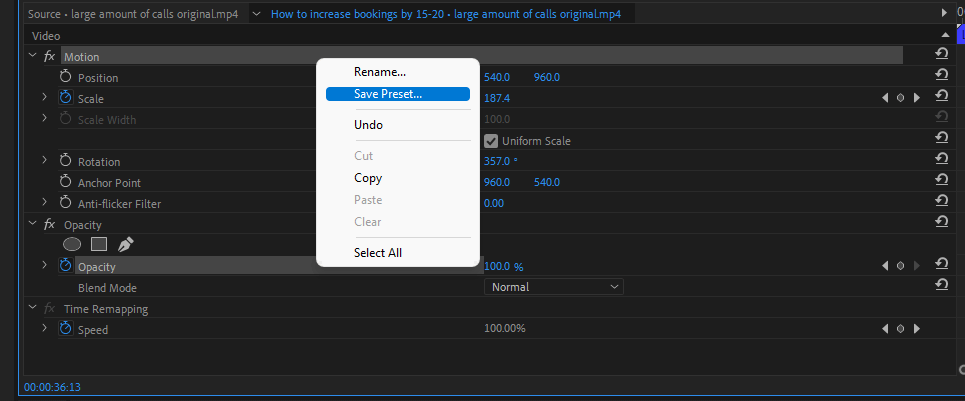
Task: Reset the Anchor Point parameter
Action: pyautogui.click(x=941, y=179)
